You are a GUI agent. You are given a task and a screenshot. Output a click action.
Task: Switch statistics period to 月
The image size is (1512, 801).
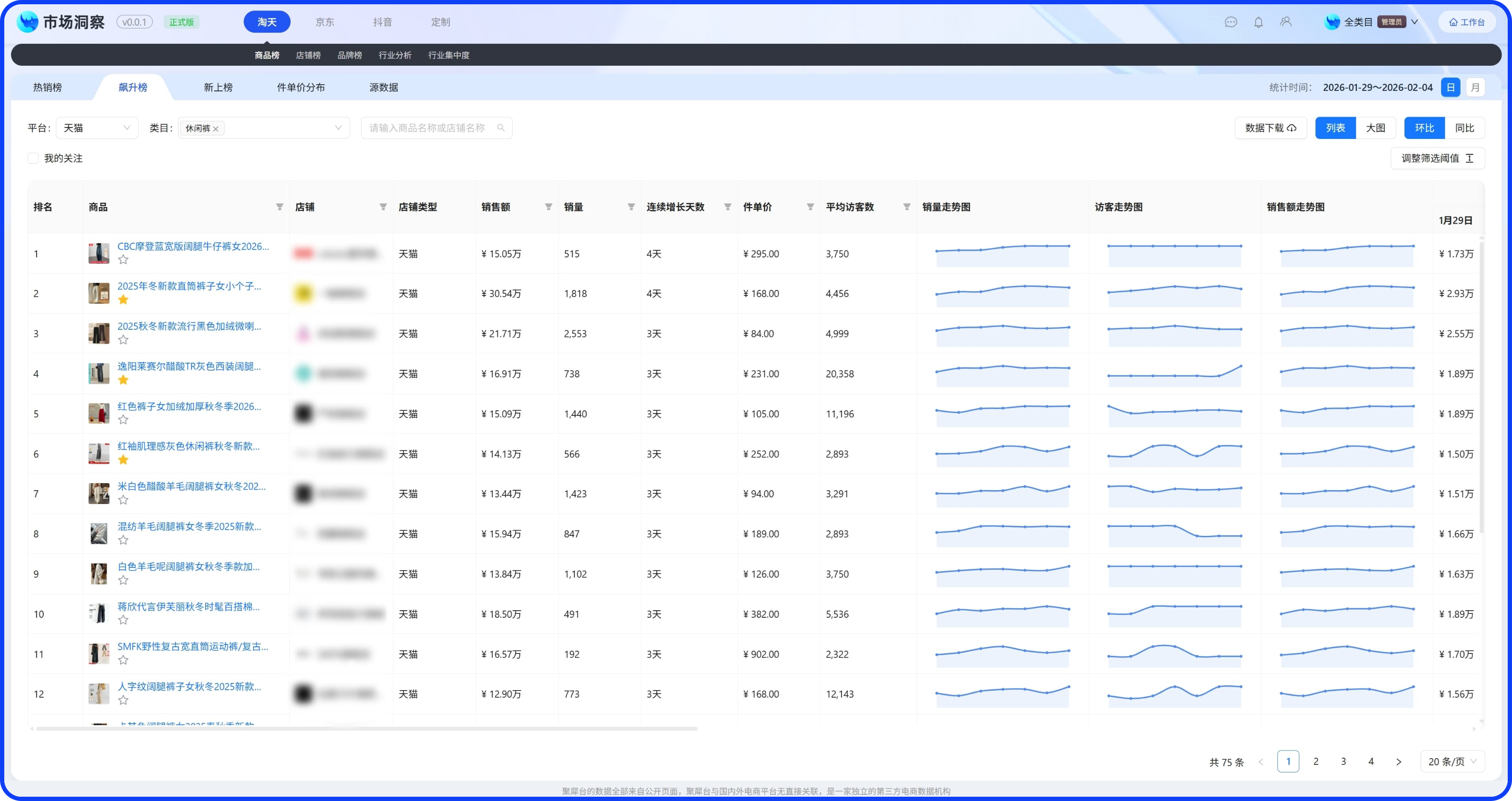[1475, 88]
